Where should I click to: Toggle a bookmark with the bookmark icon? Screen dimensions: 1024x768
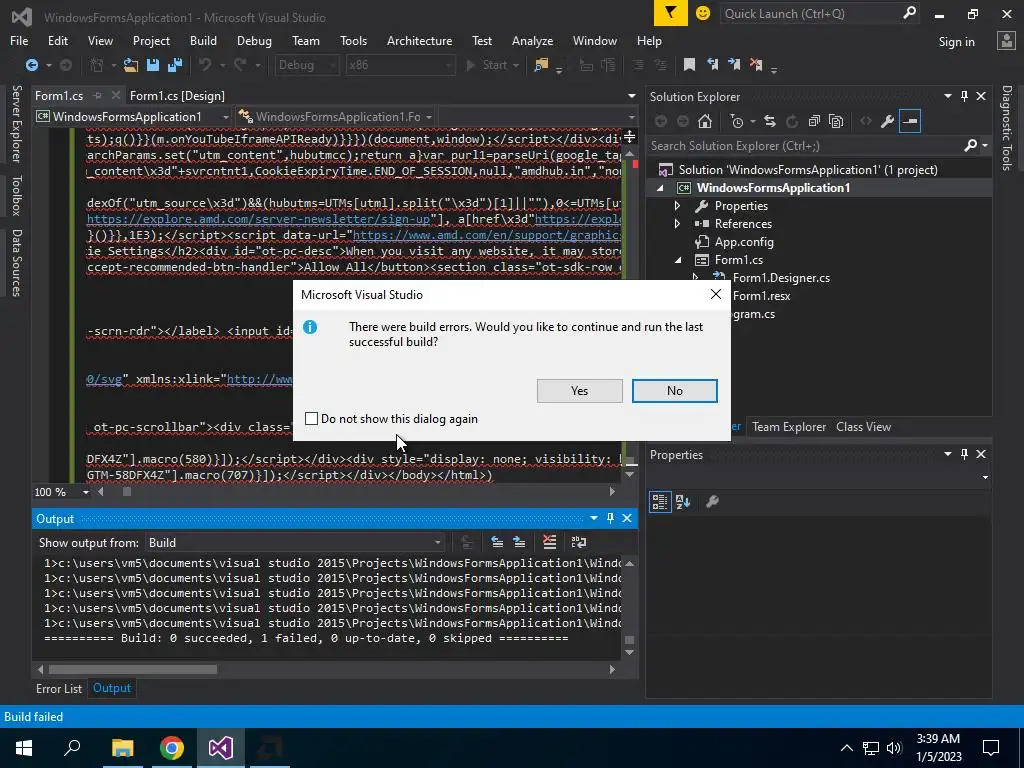pyautogui.click(x=689, y=65)
